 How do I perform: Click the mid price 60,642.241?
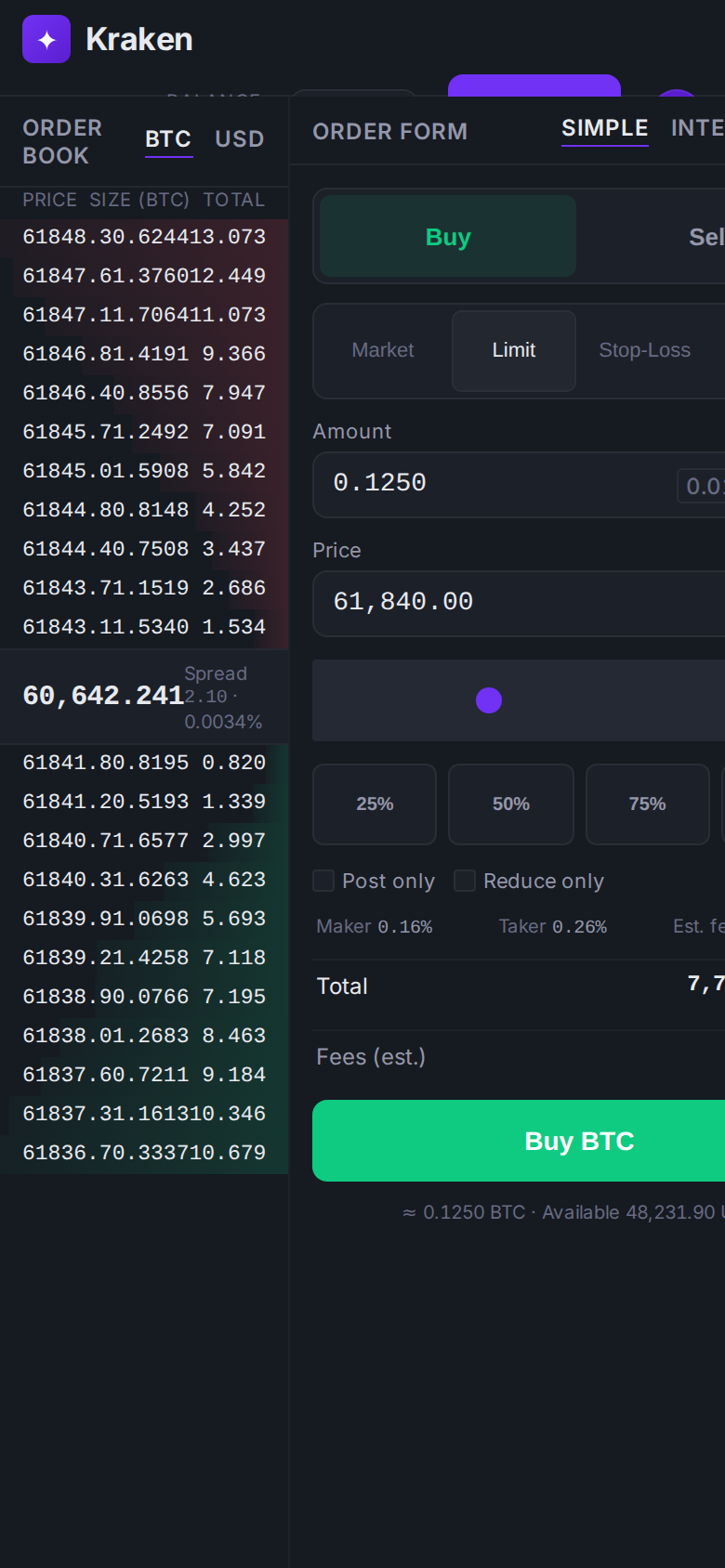[x=103, y=696]
